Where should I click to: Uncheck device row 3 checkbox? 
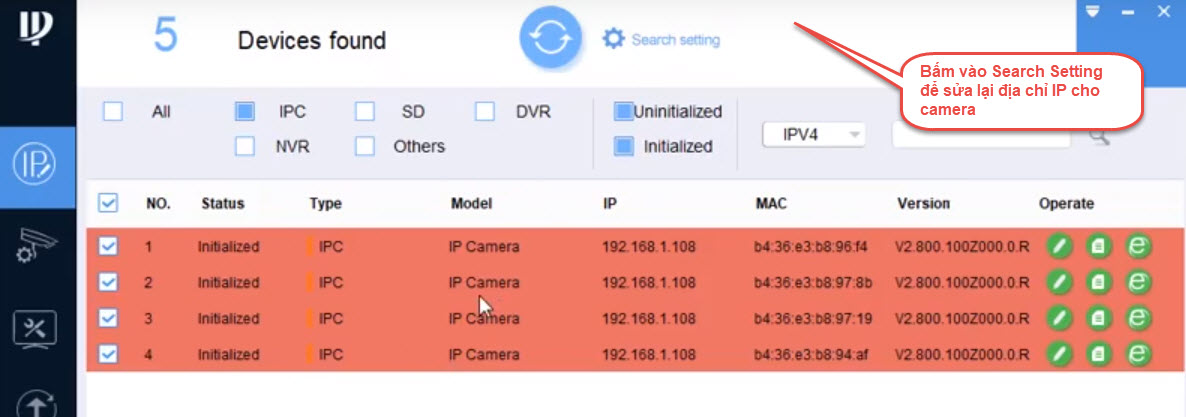click(x=108, y=318)
